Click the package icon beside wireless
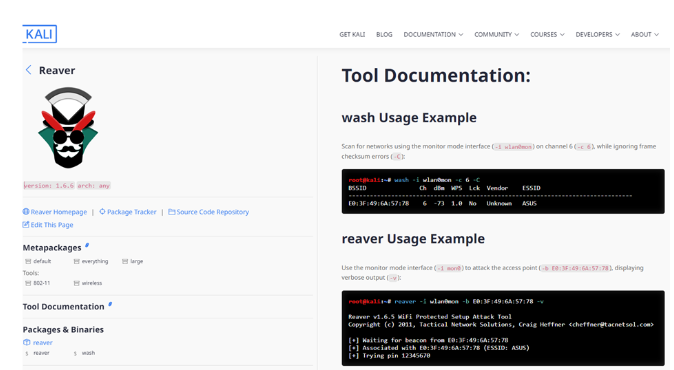This screenshot has height=370, width=674. 77,283
